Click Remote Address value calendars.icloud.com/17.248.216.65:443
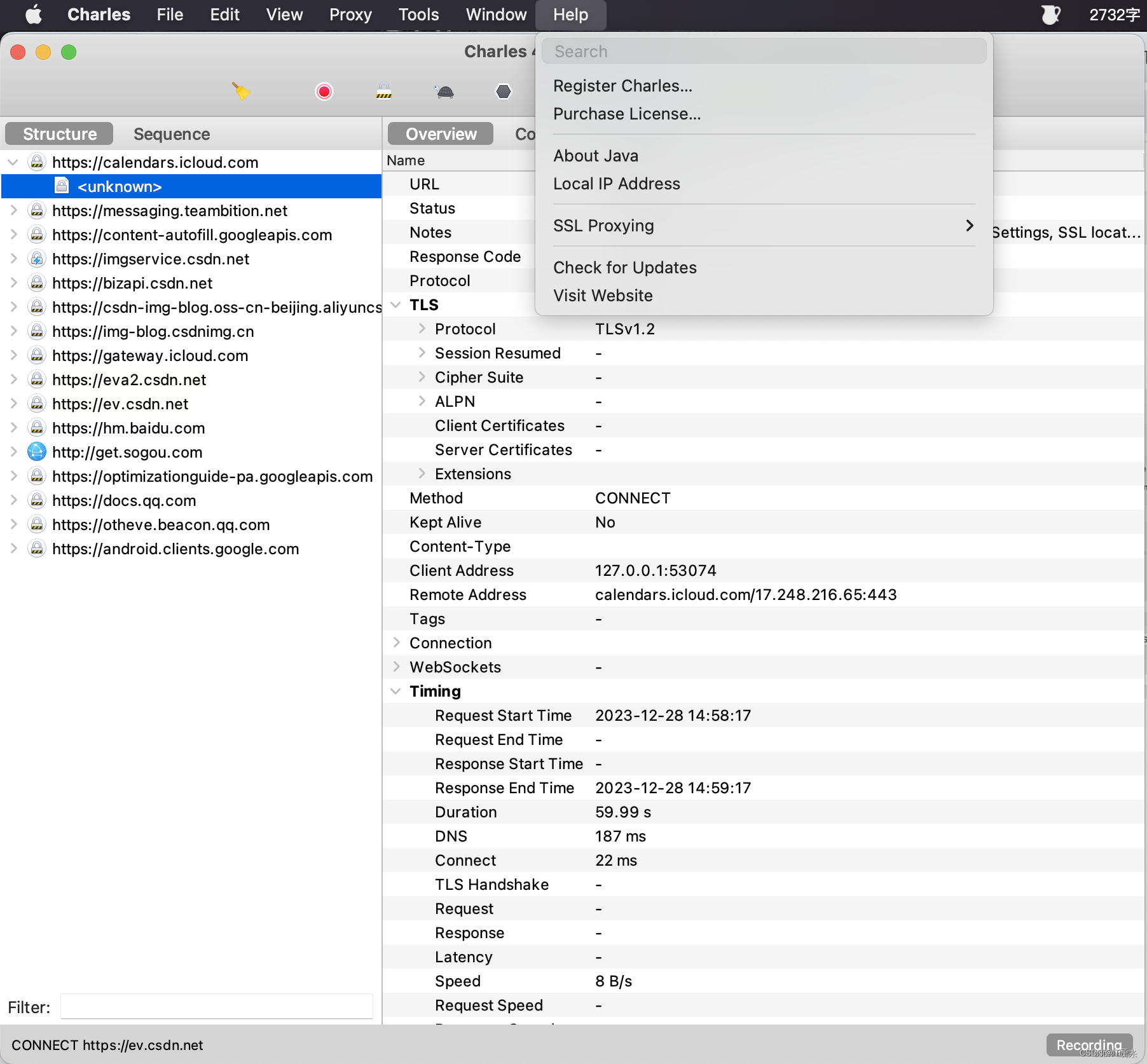Screen dimensions: 1147x1064 tap(746, 594)
